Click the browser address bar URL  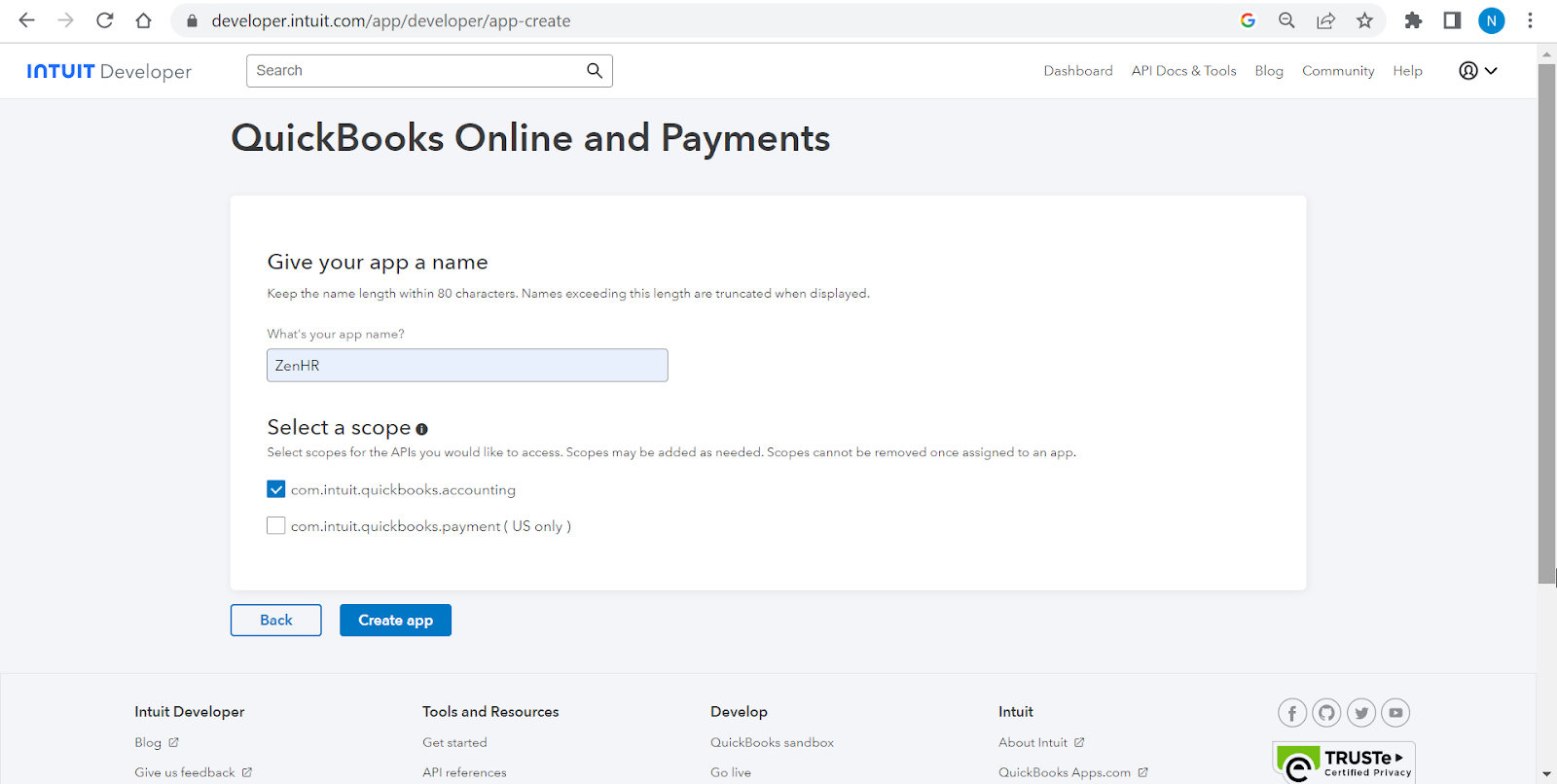coord(391,20)
